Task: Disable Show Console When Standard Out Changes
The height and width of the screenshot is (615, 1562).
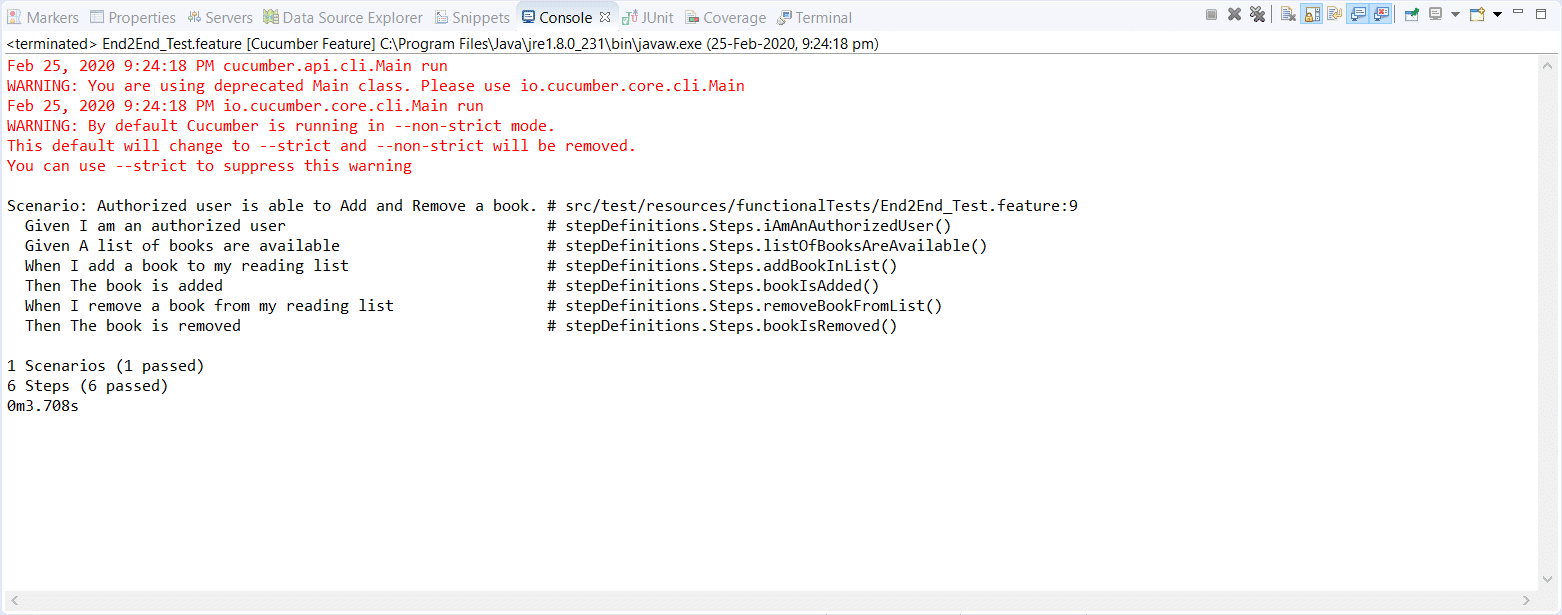Action: (x=1357, y=14)
